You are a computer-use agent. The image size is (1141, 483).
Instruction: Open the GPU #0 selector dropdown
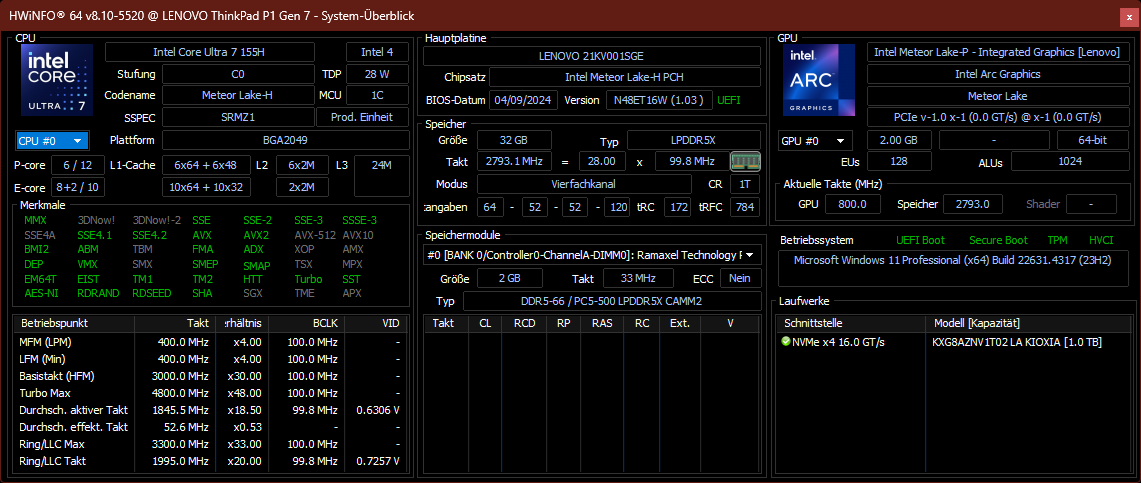815,140
